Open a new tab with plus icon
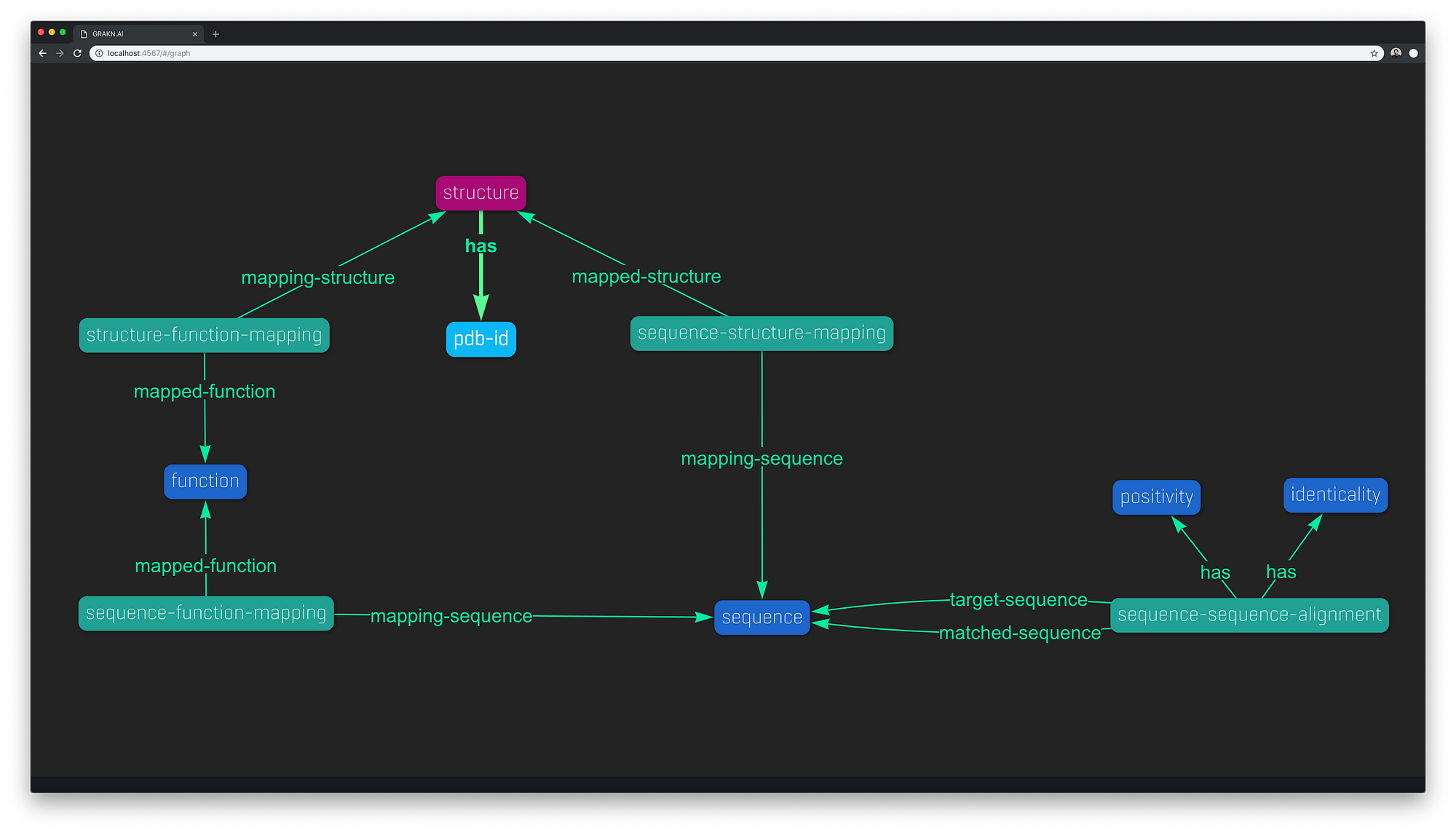1456x833 pixels. point(215,34)
